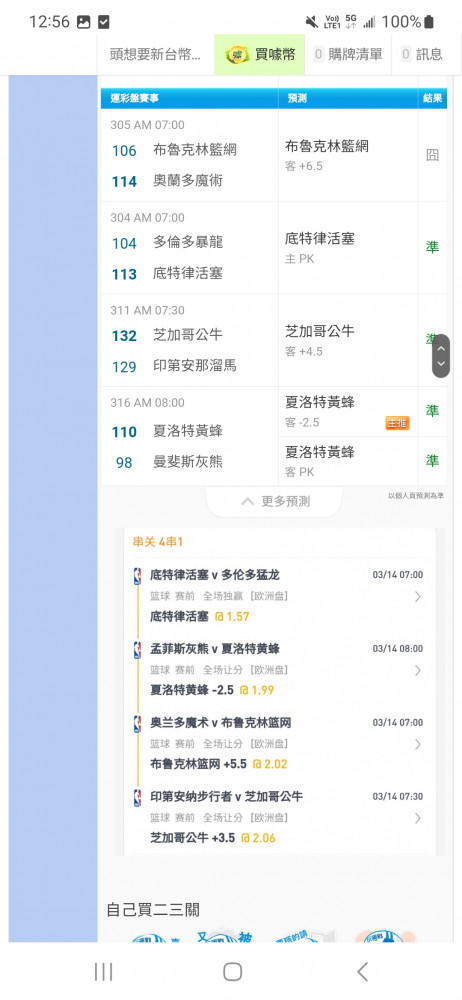Select team 多倫多暴龍 in match 304
Image resolution: width=462 pixels, height=1000 pixels.
click(188, 243)
